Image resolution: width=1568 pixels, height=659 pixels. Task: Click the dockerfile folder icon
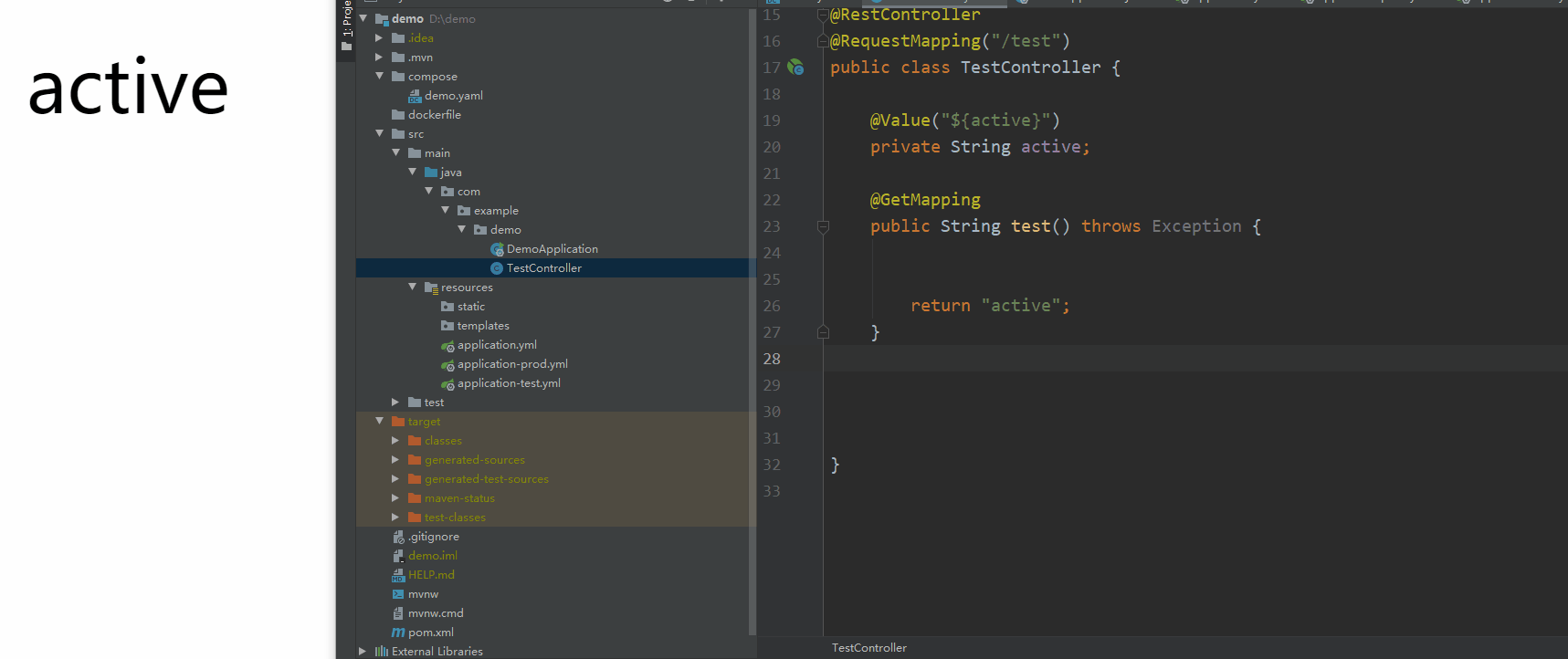click(398, 115)
